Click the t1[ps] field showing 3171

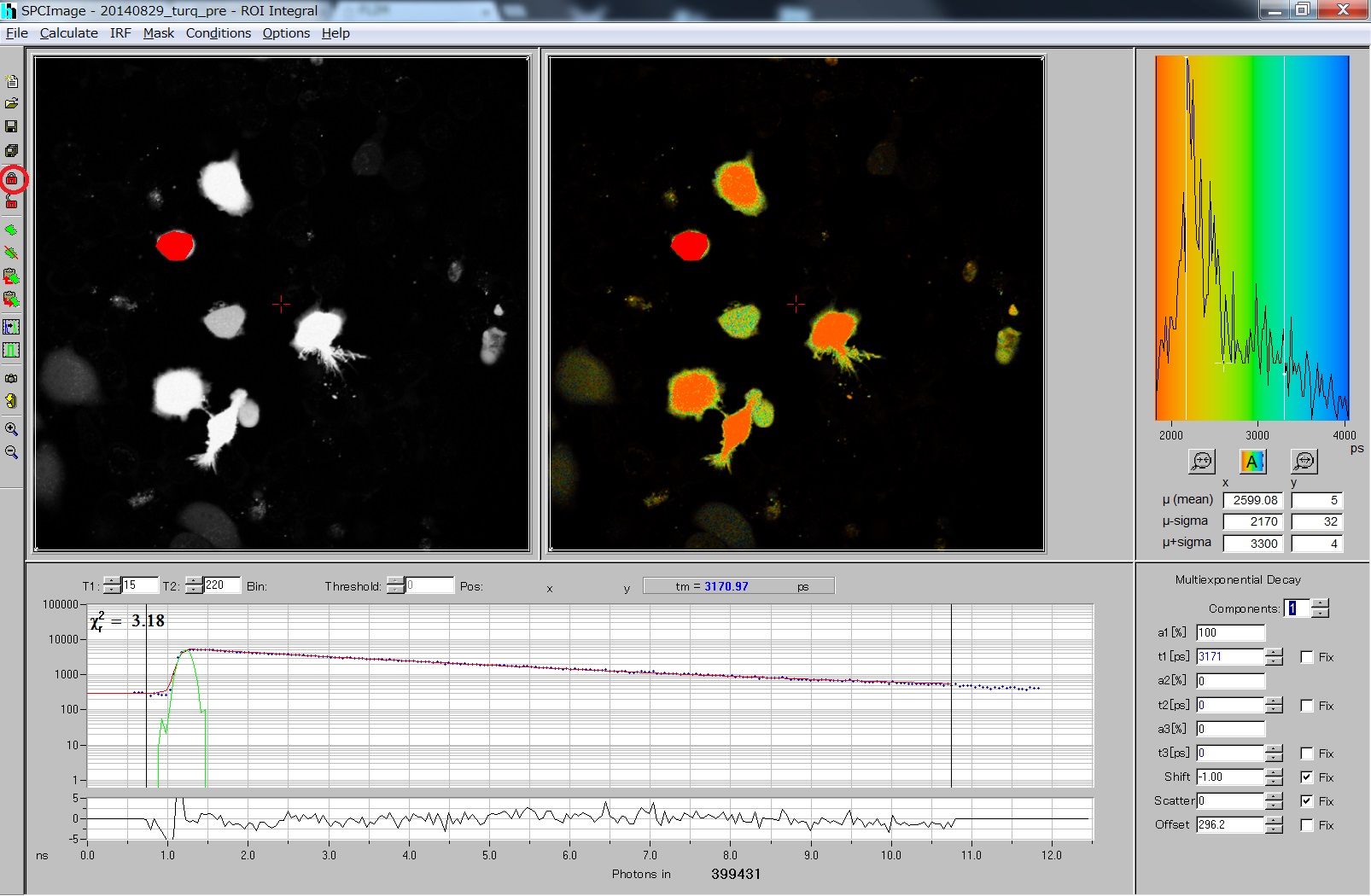(1230, 657)
